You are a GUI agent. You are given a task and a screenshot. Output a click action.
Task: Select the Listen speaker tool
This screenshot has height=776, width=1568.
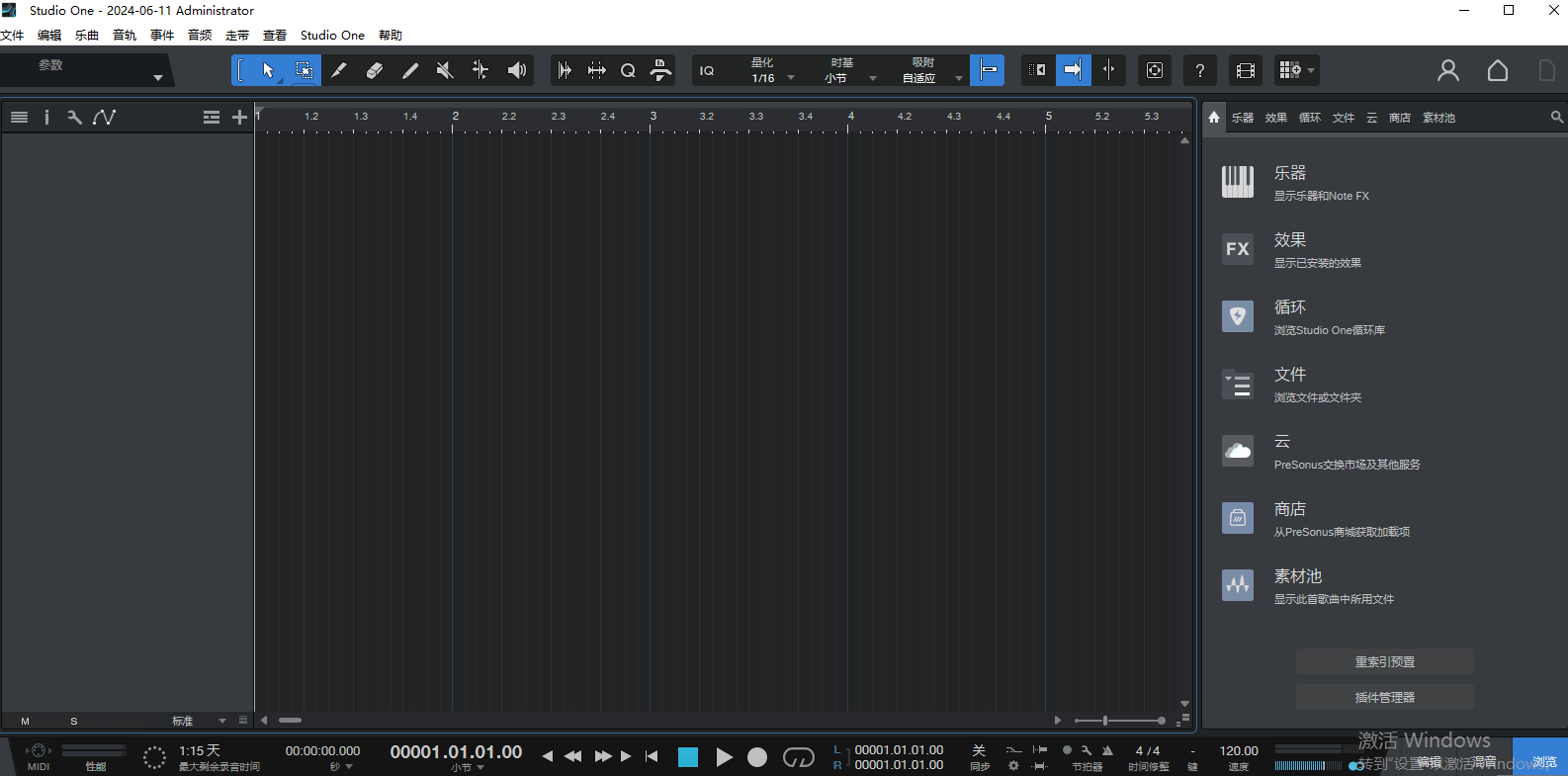click(516, 70)
